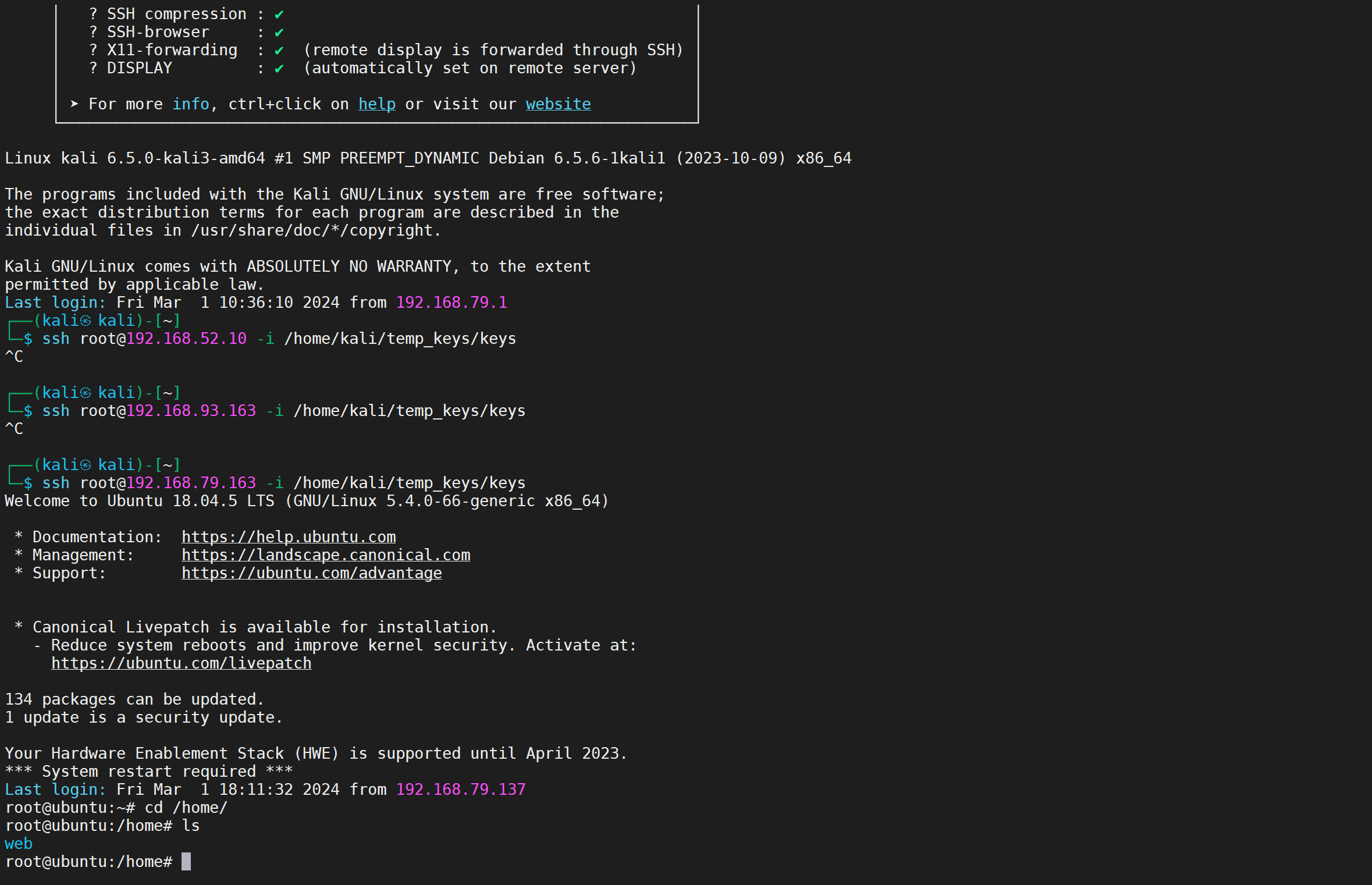Click the SSH-browser green checkmark

[x=279, y=32]
